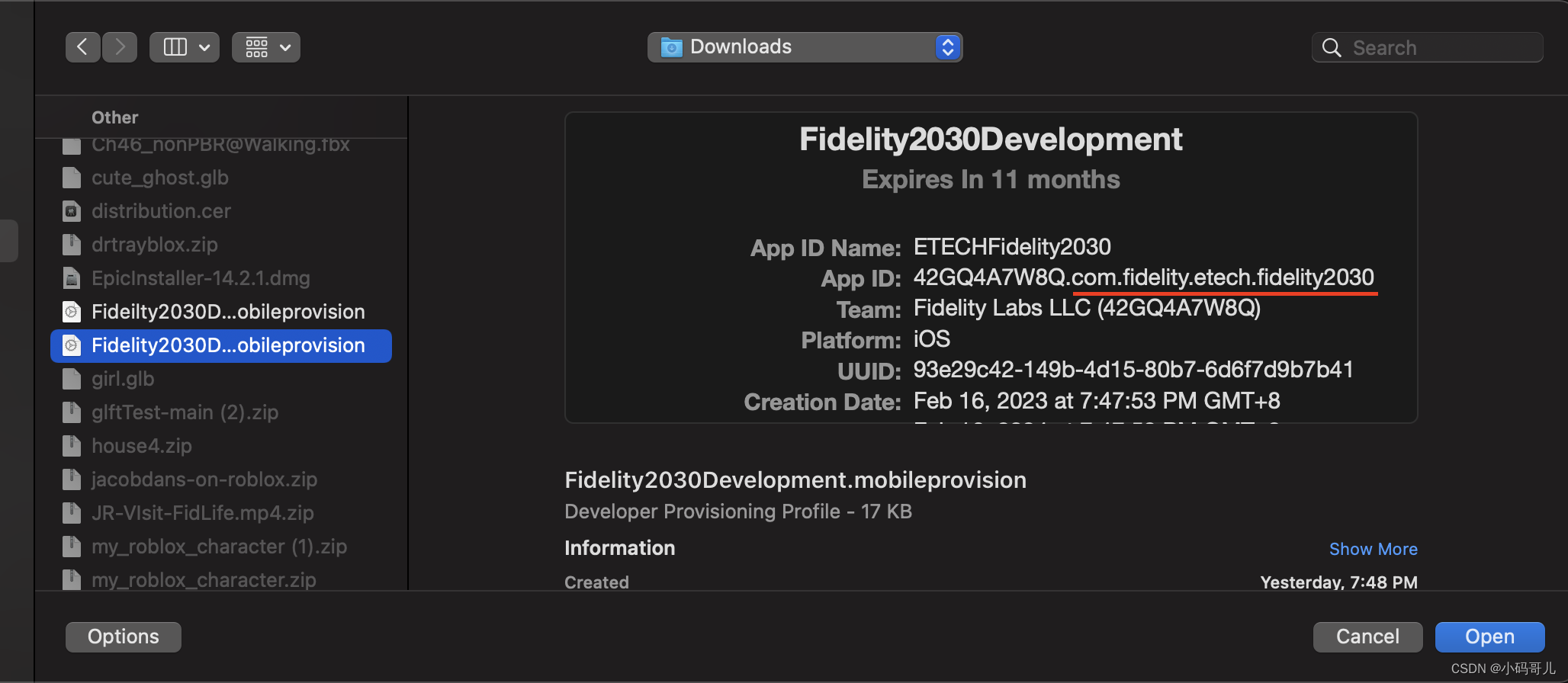This screenshot has height=683, width=1568.
Task: Click the Downloads folder icon
Action: point(671,47)
